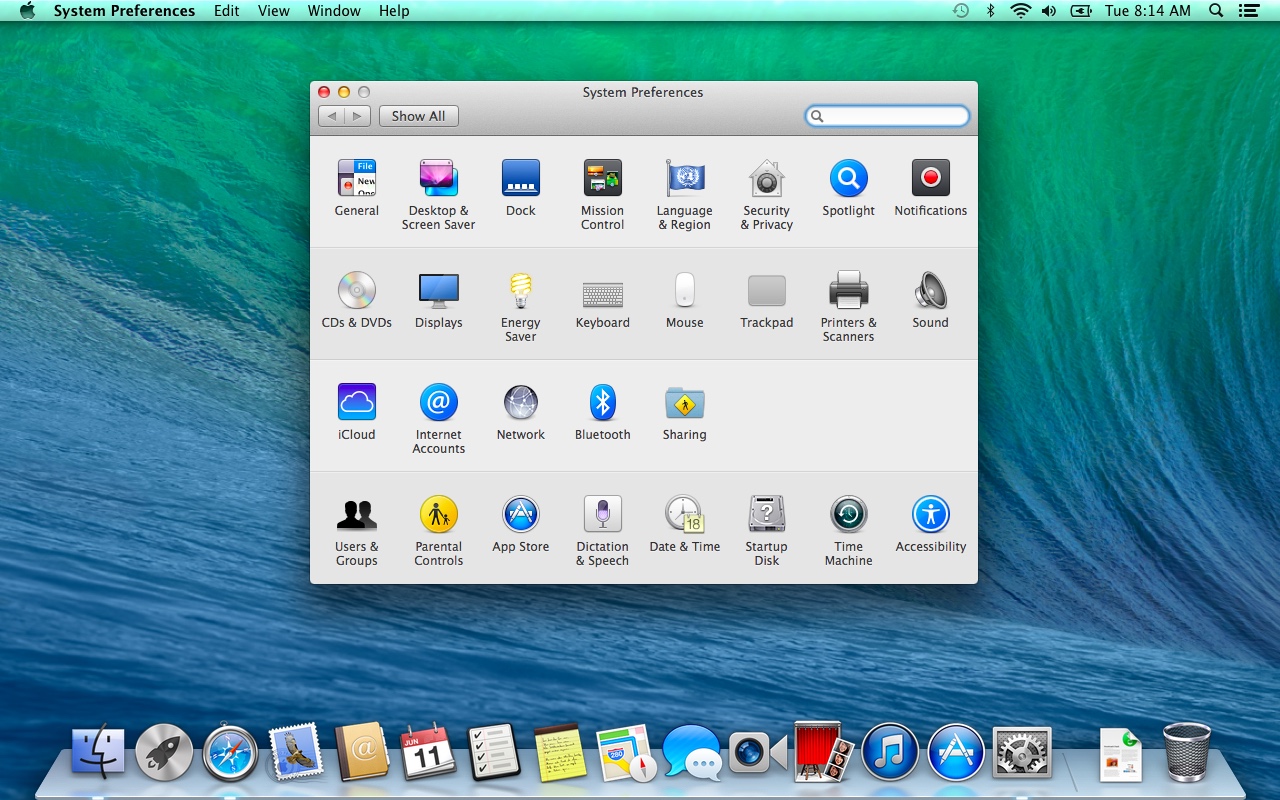
Task: Open Users & Groups preferences
Action: click(357, 531)
